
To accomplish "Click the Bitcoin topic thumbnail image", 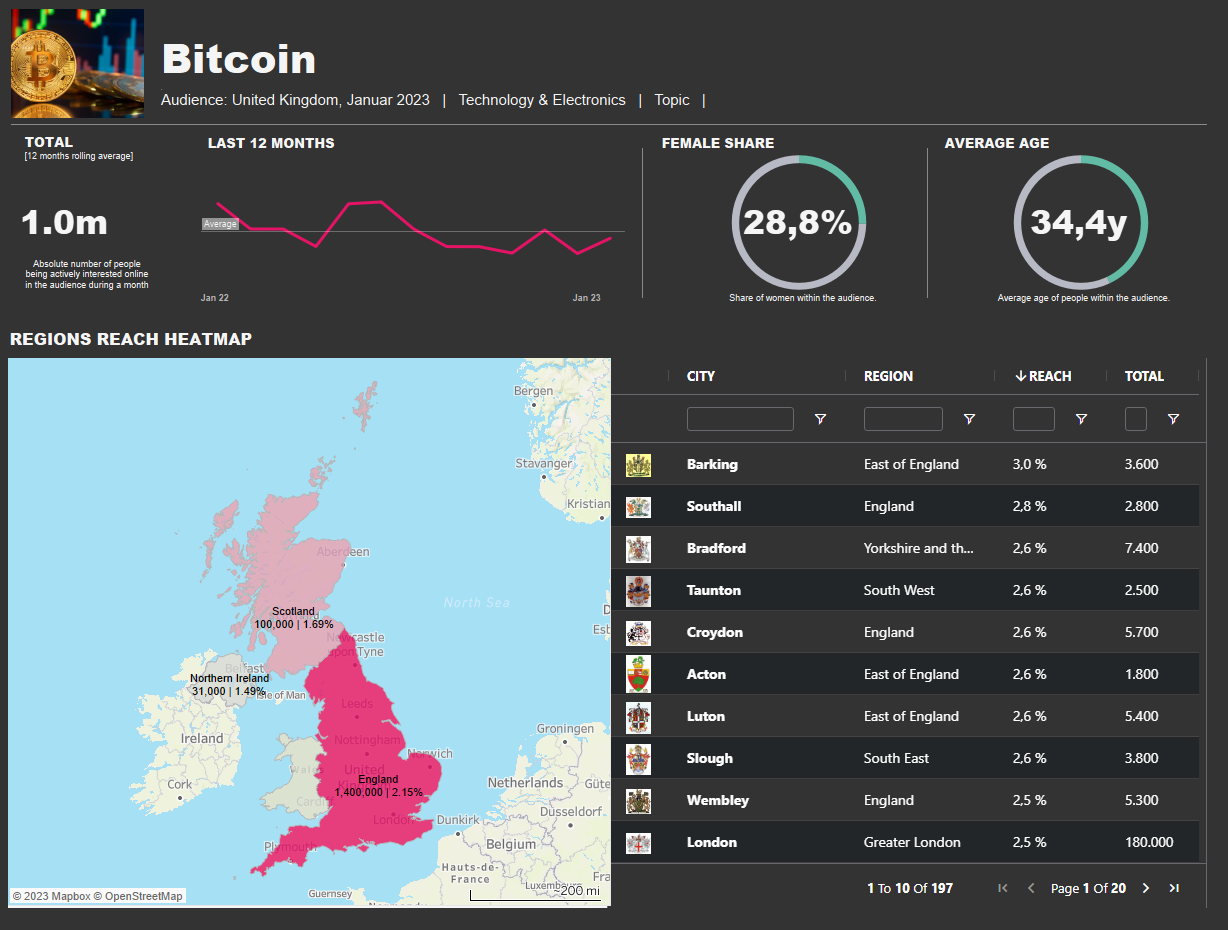I will [x=77, y=63].
